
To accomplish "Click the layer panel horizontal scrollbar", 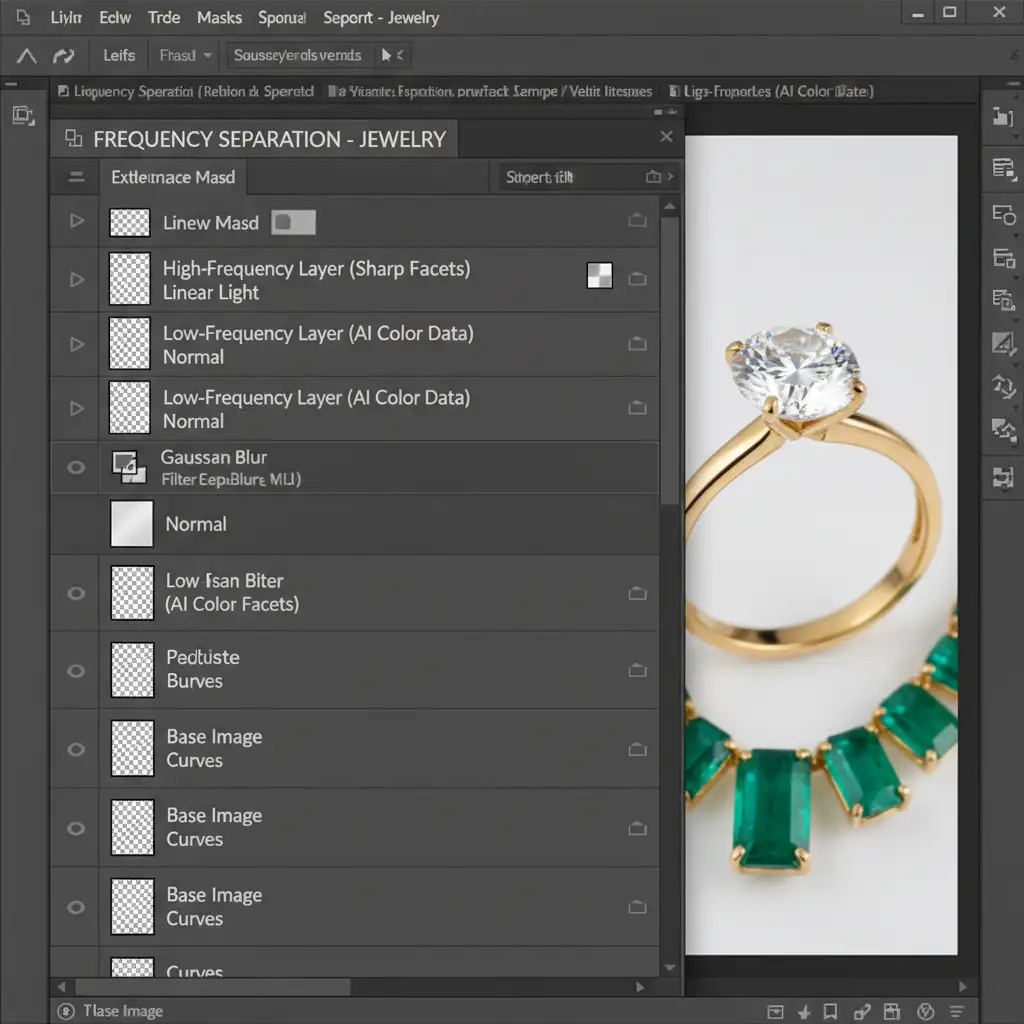I will (210, 987).
